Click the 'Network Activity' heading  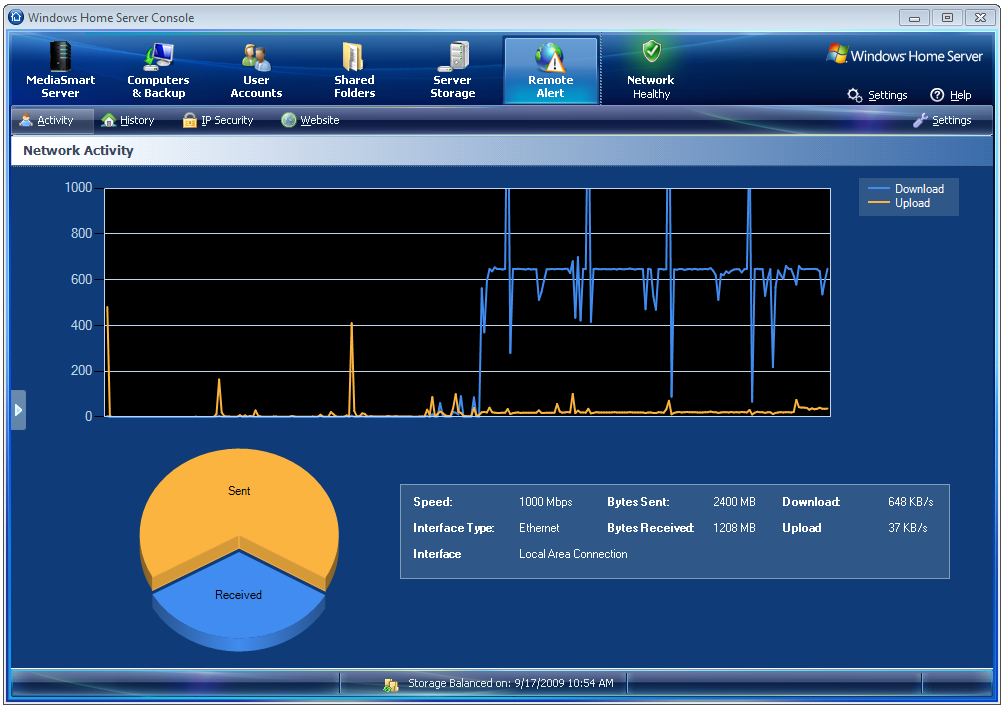[x=78, y=151]
